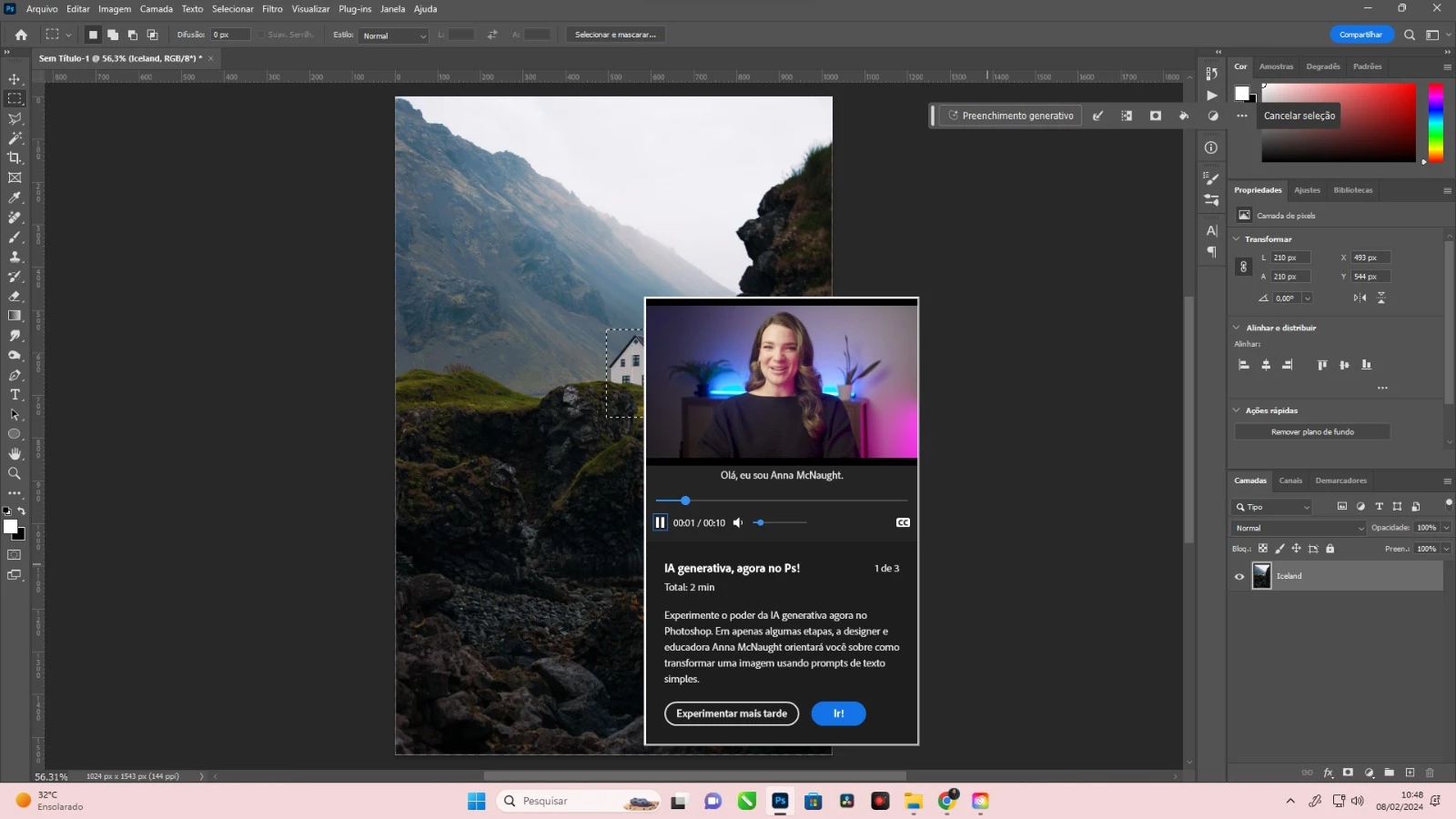Toggle lock transparent pixels
The height and width of the screenshot is (819, 1456).
coord(1263,549)
